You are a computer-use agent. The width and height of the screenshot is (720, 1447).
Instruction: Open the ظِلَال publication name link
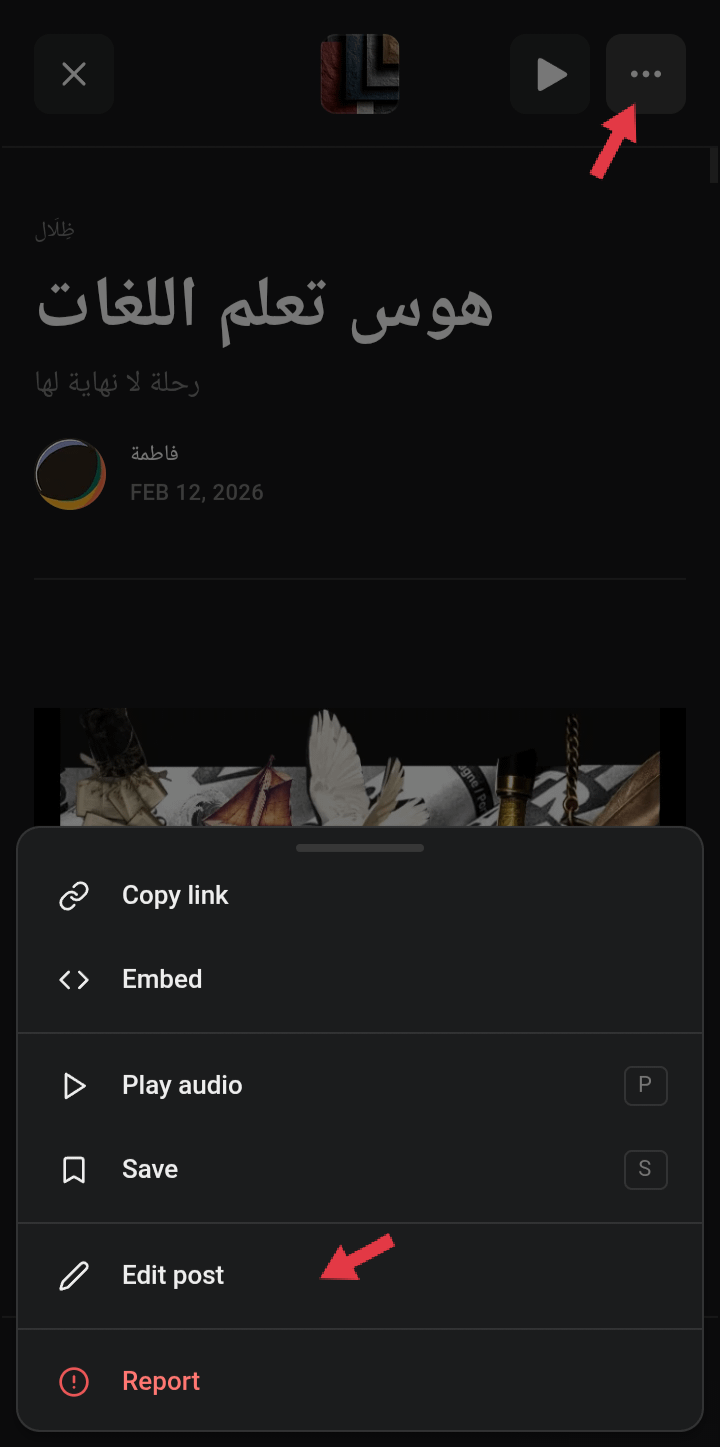[54, 229]
